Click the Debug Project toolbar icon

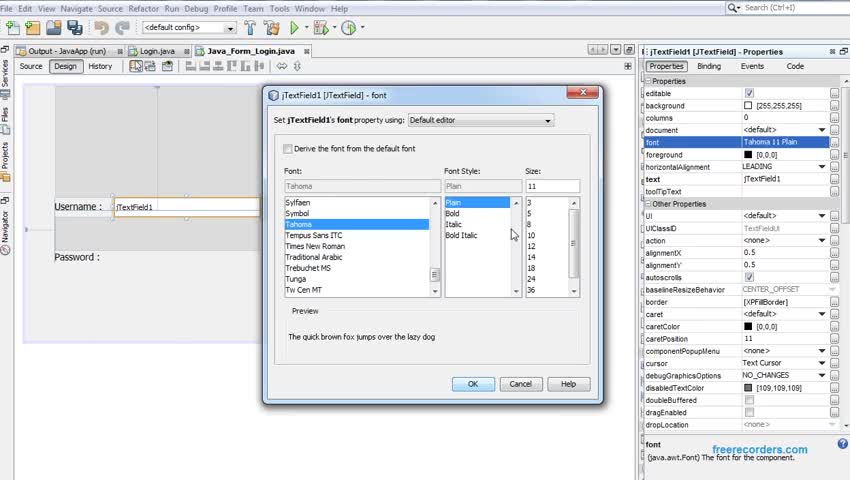[321, 28]
